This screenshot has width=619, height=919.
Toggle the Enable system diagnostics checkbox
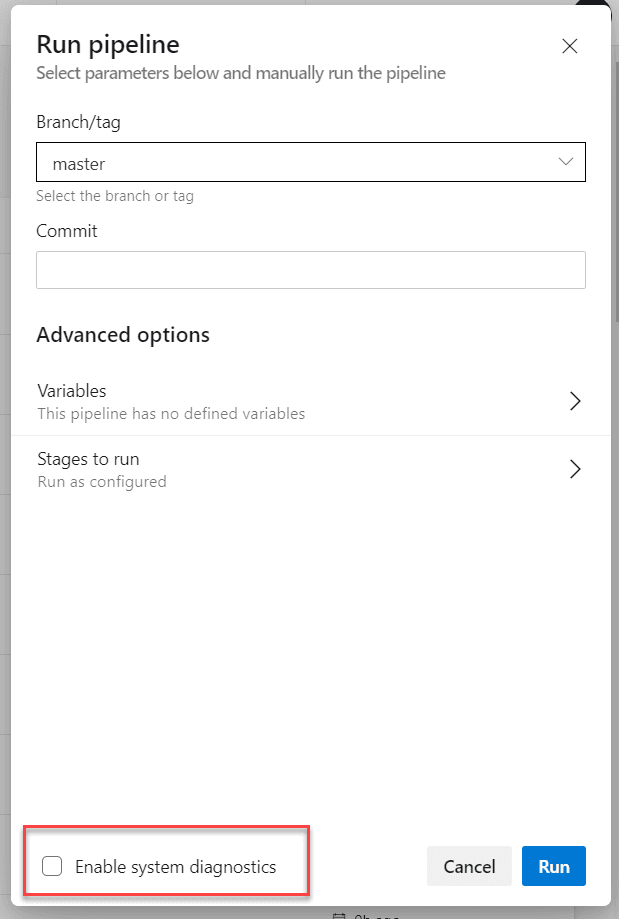click(52, 866)
